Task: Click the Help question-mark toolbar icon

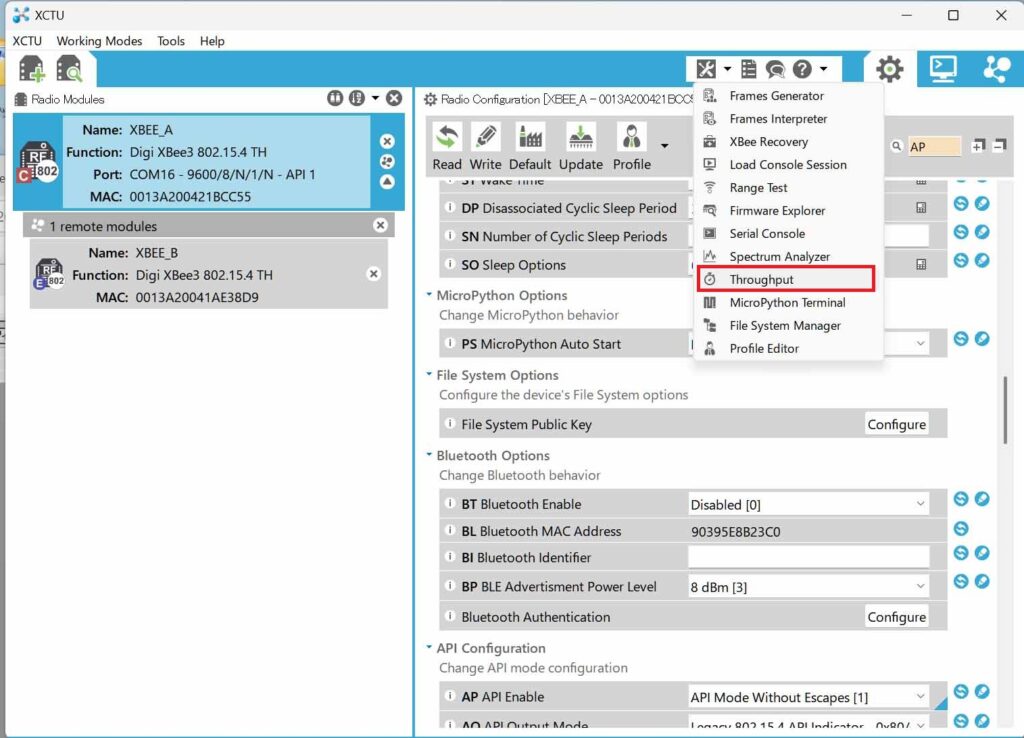Action: pyautogui.click(x=802, y=69)
